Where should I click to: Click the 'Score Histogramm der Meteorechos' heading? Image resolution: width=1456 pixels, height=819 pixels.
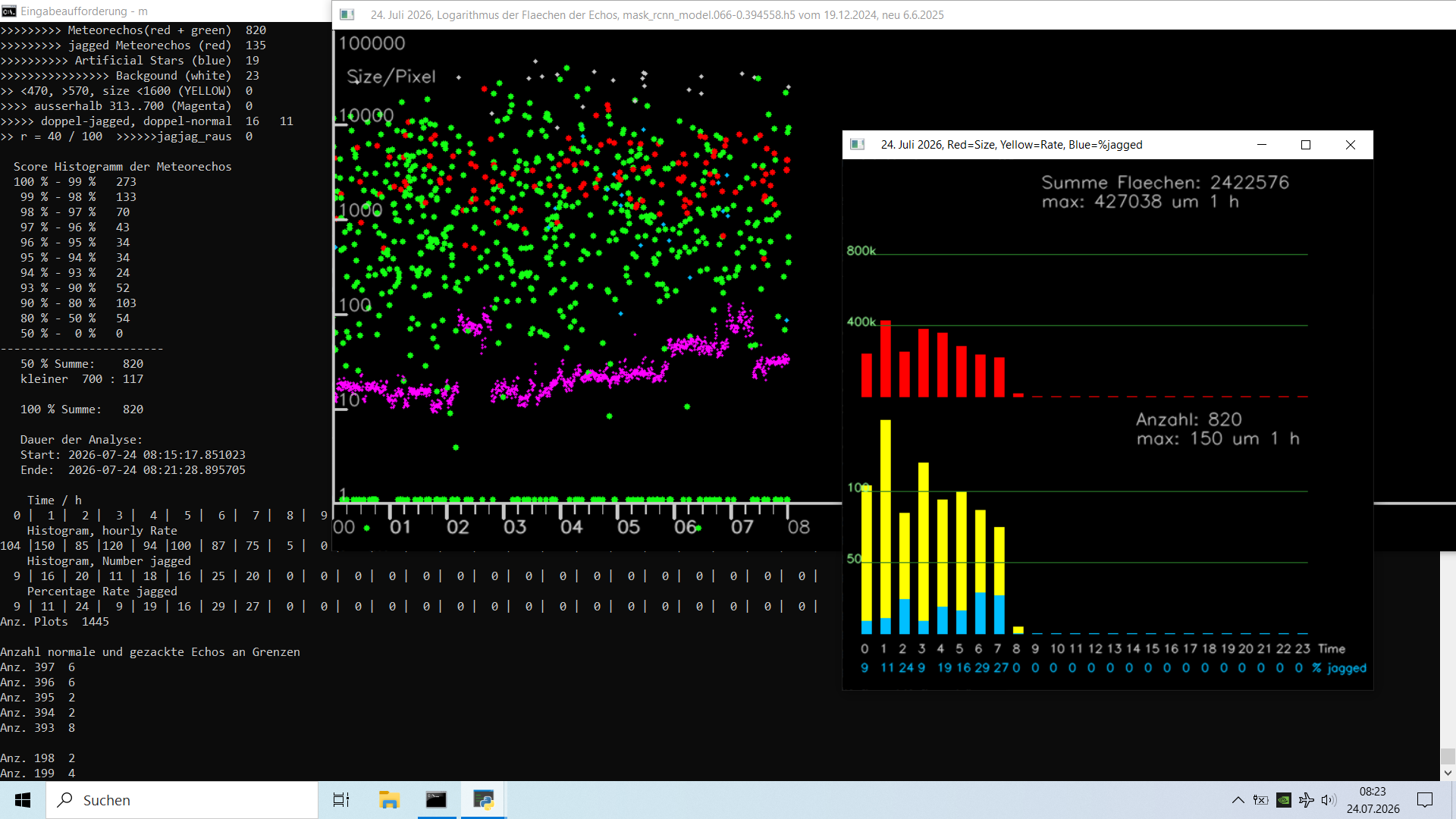(x=123, y=167)
